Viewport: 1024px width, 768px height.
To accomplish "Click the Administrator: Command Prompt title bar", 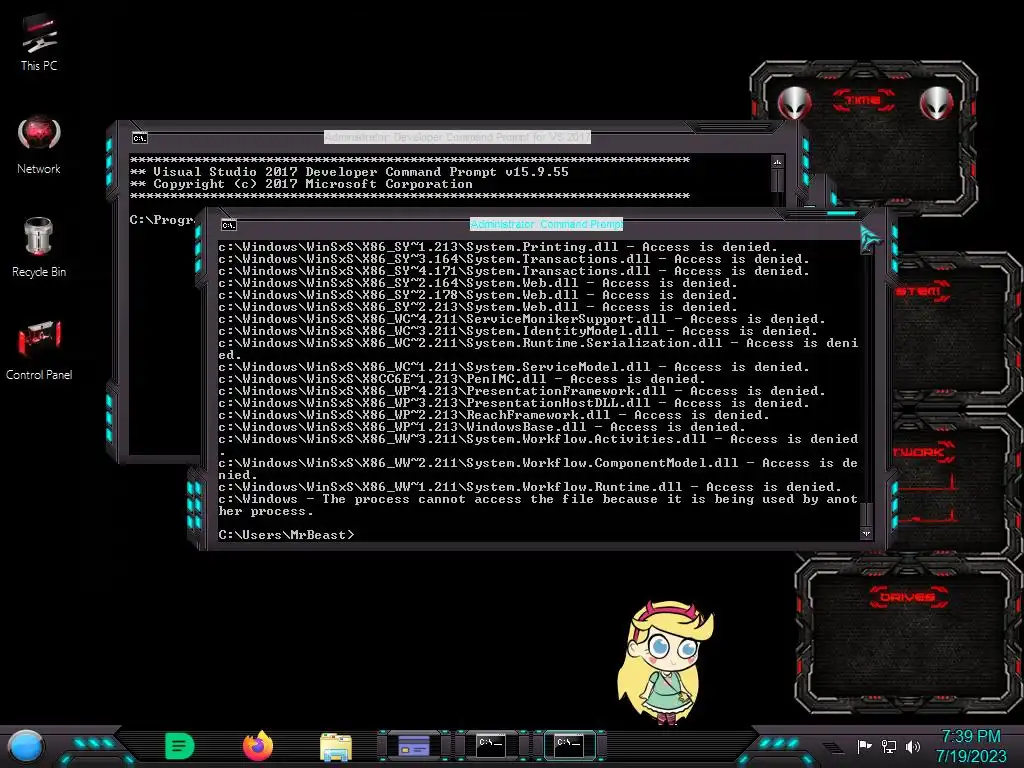I will click(547, 224).
